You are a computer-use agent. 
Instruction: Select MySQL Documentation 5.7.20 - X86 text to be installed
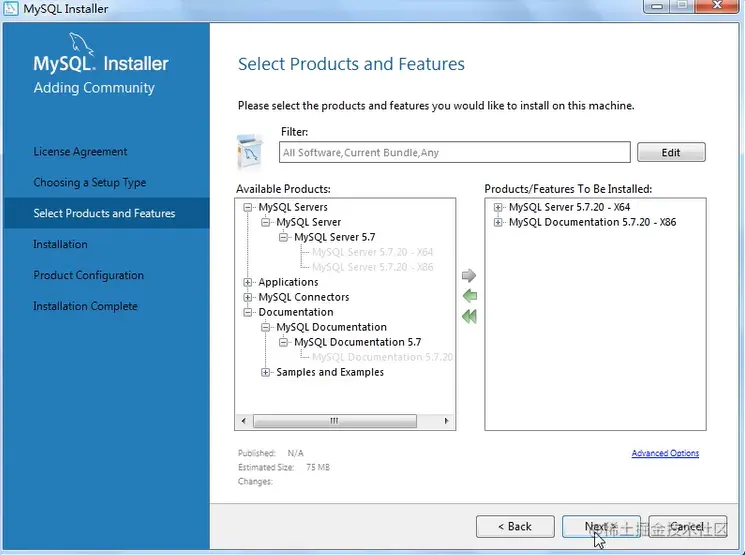[592, 222]
